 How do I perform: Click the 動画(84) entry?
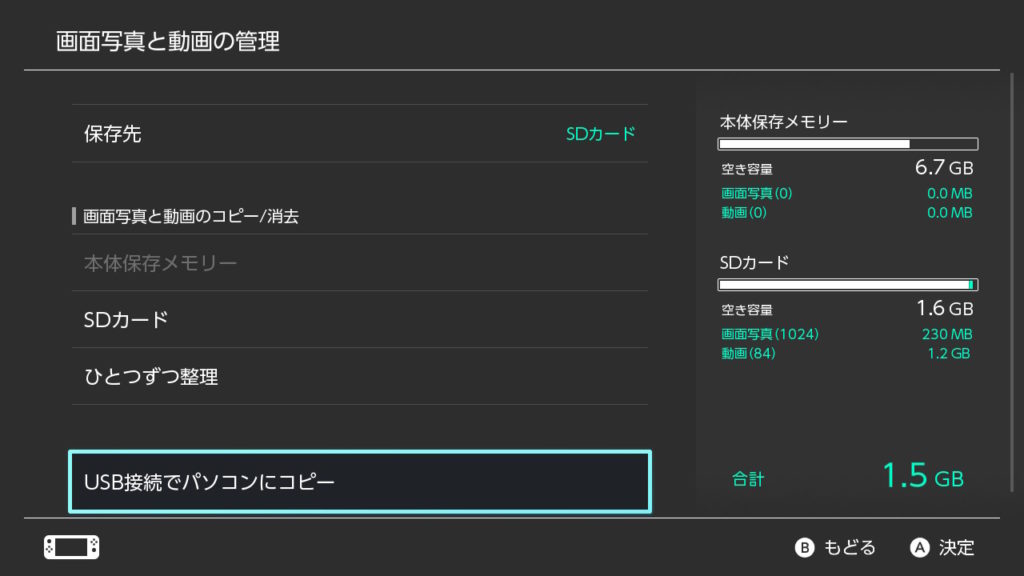tap(748, 353)
